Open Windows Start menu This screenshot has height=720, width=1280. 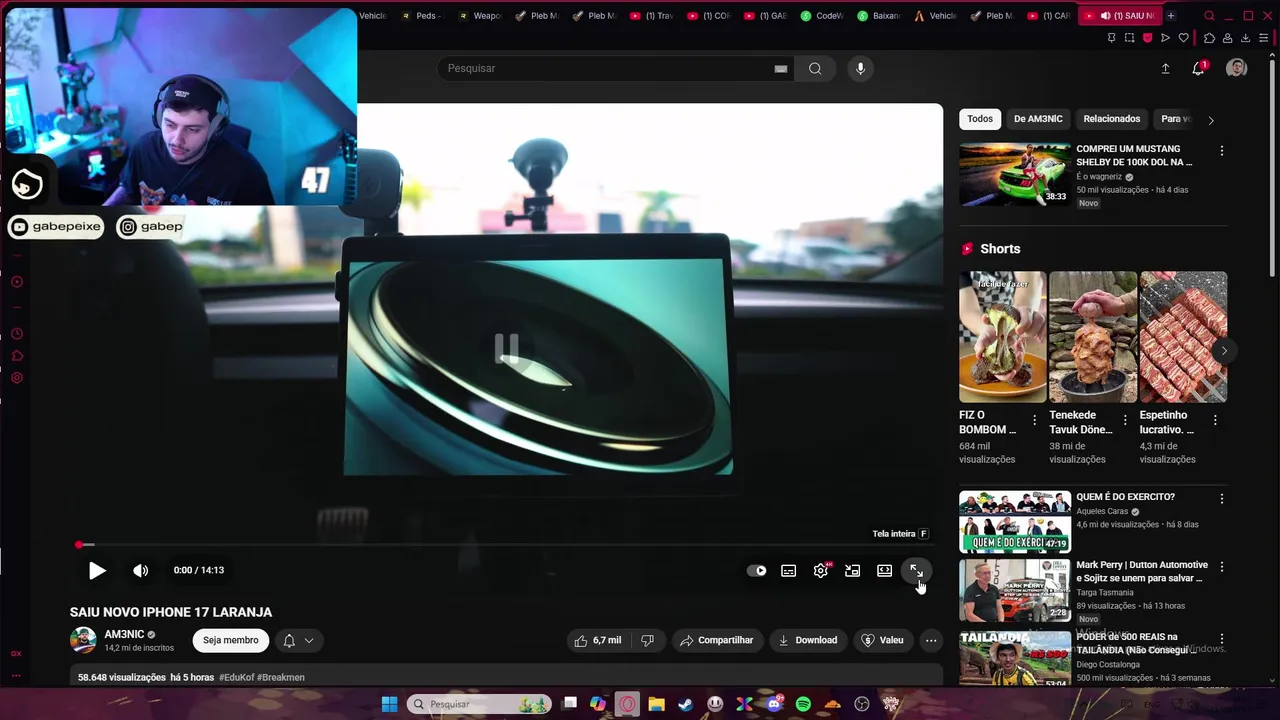tap(389, 704)
